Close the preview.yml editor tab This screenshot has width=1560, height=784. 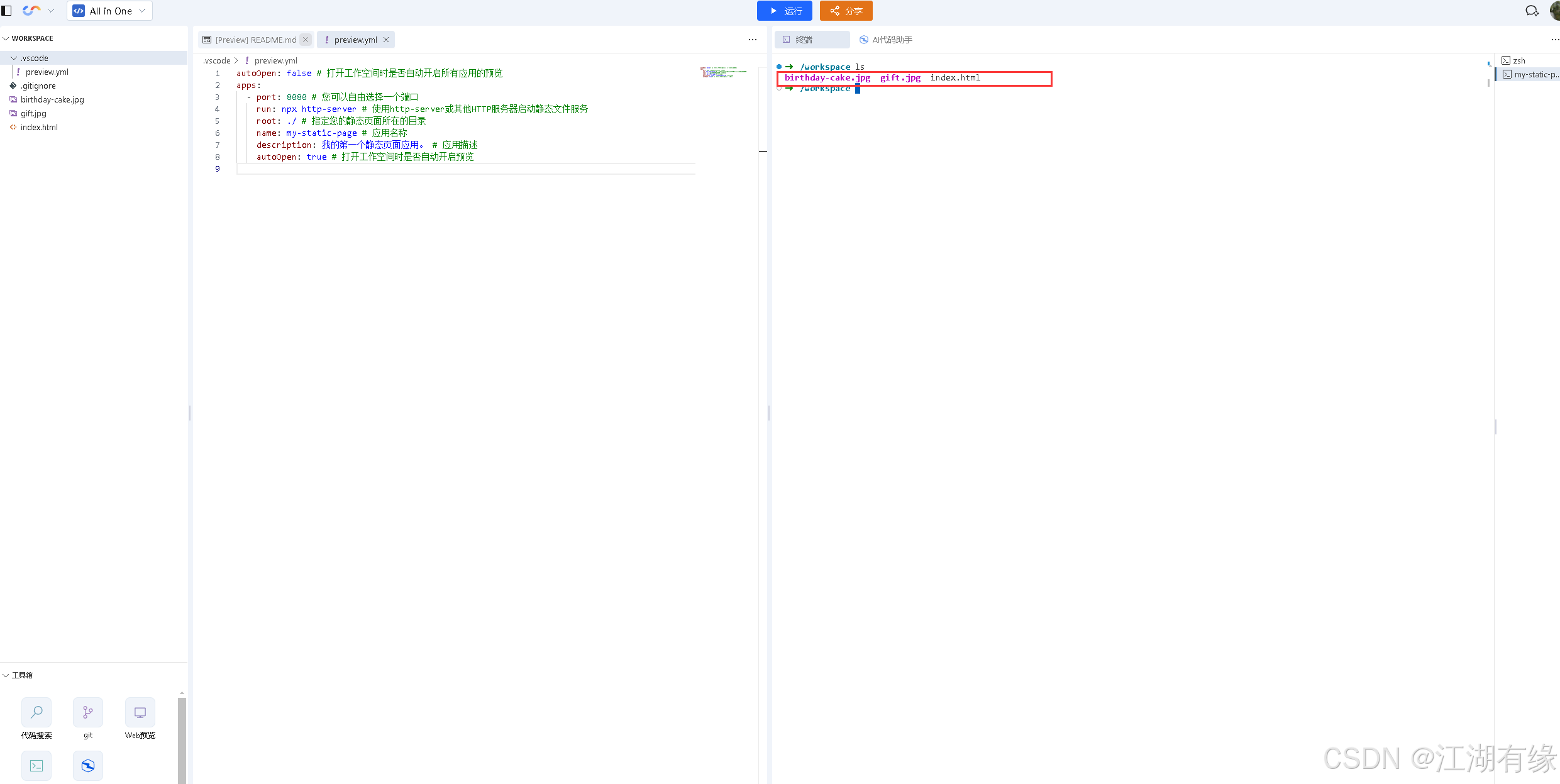tap(386, 40)
